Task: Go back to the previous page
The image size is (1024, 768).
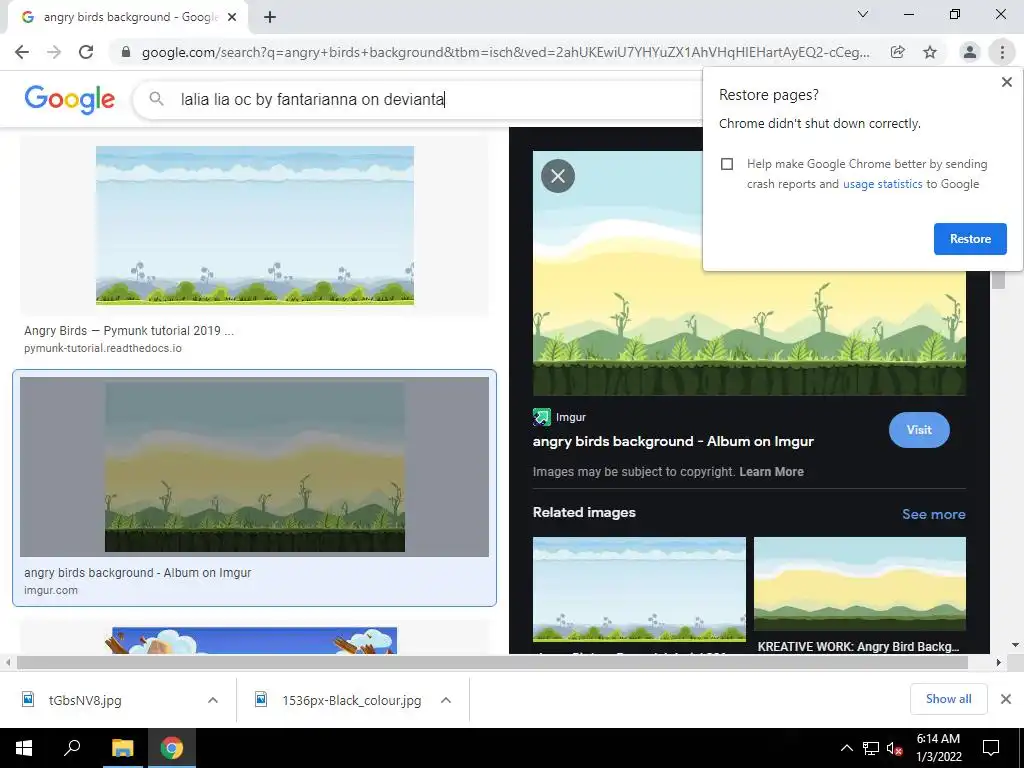Action: (x=22, y=52)
